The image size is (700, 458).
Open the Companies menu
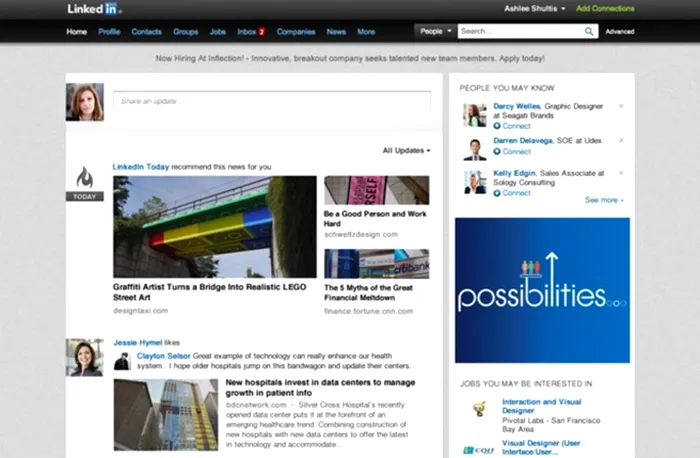click(296, 32)
